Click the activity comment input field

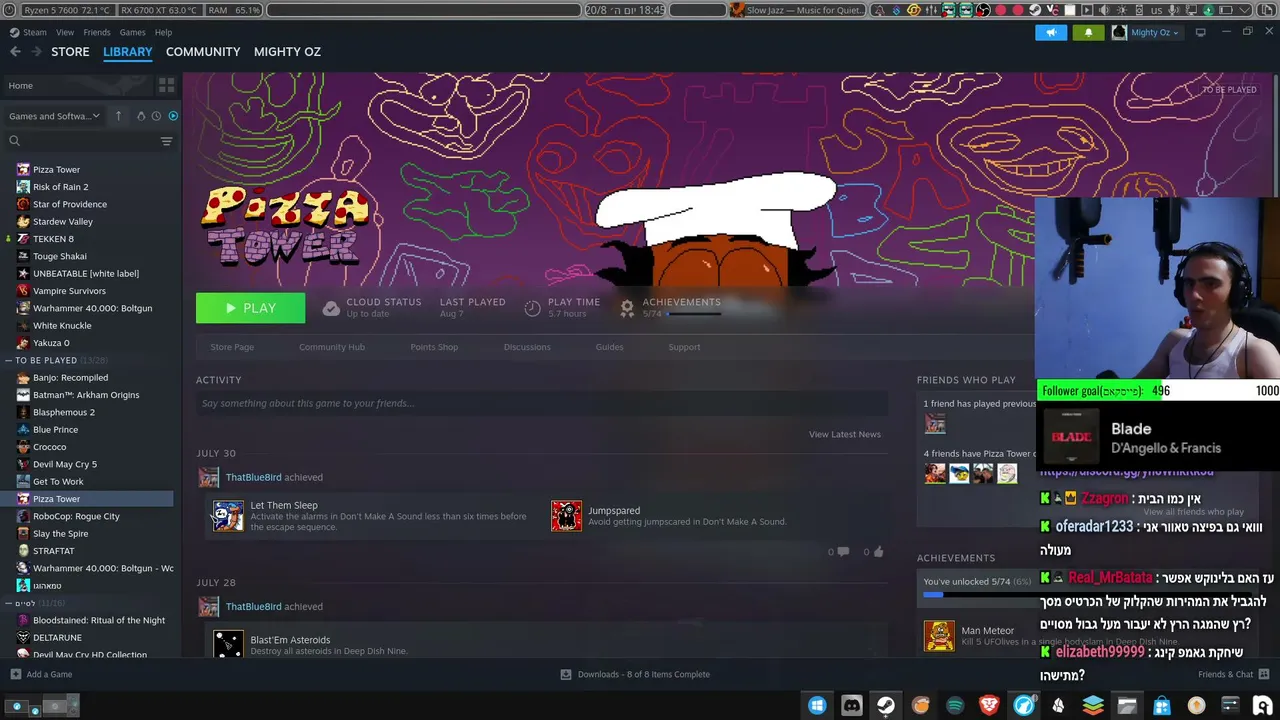click(x=542, y=403)
